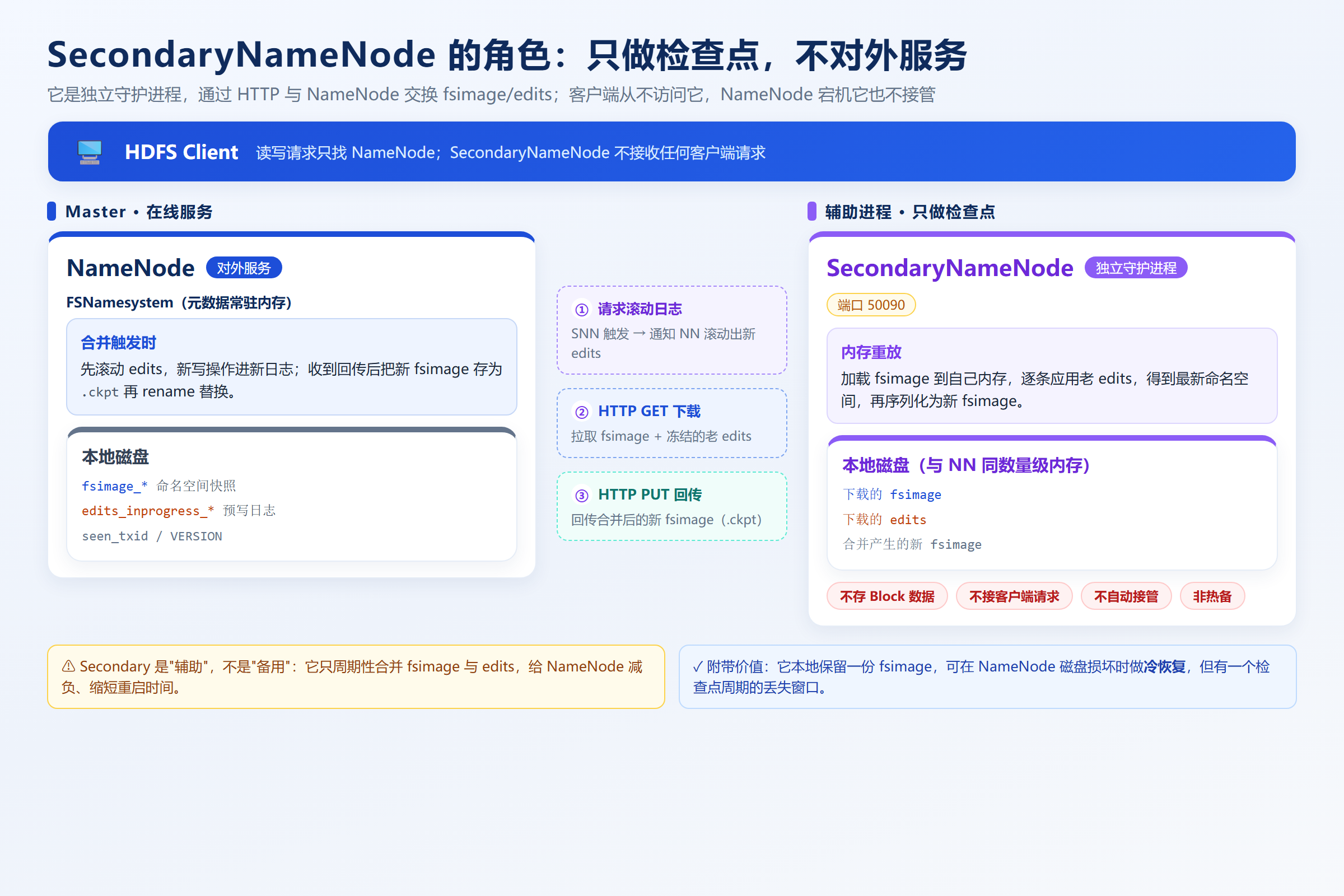1344x896 pixels.
Task: Click the 独立守护进程 badge
Action: 1136,268
